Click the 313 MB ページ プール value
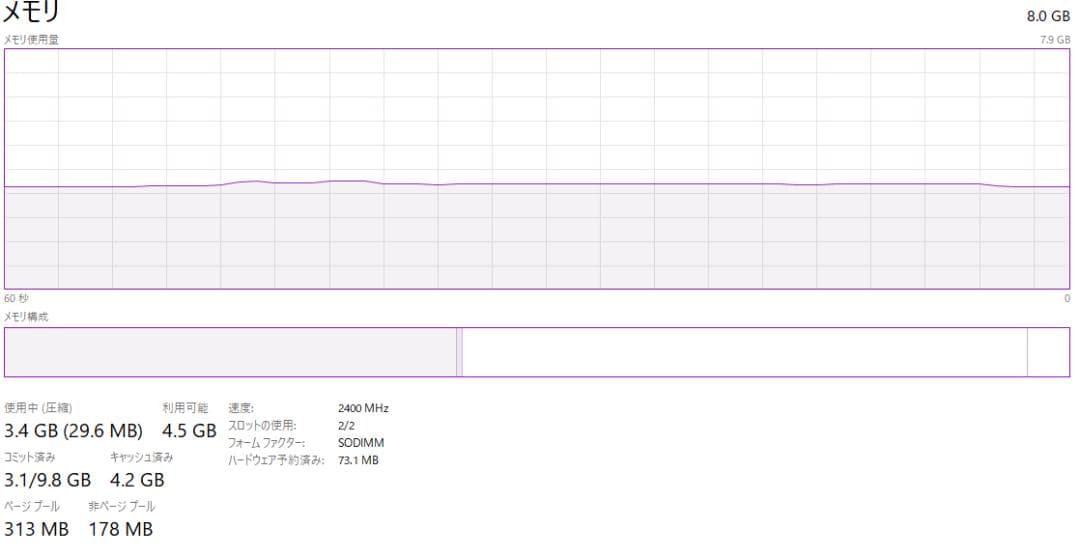The width and height of the screenshot is (1080, 555). tap(37, 529)
